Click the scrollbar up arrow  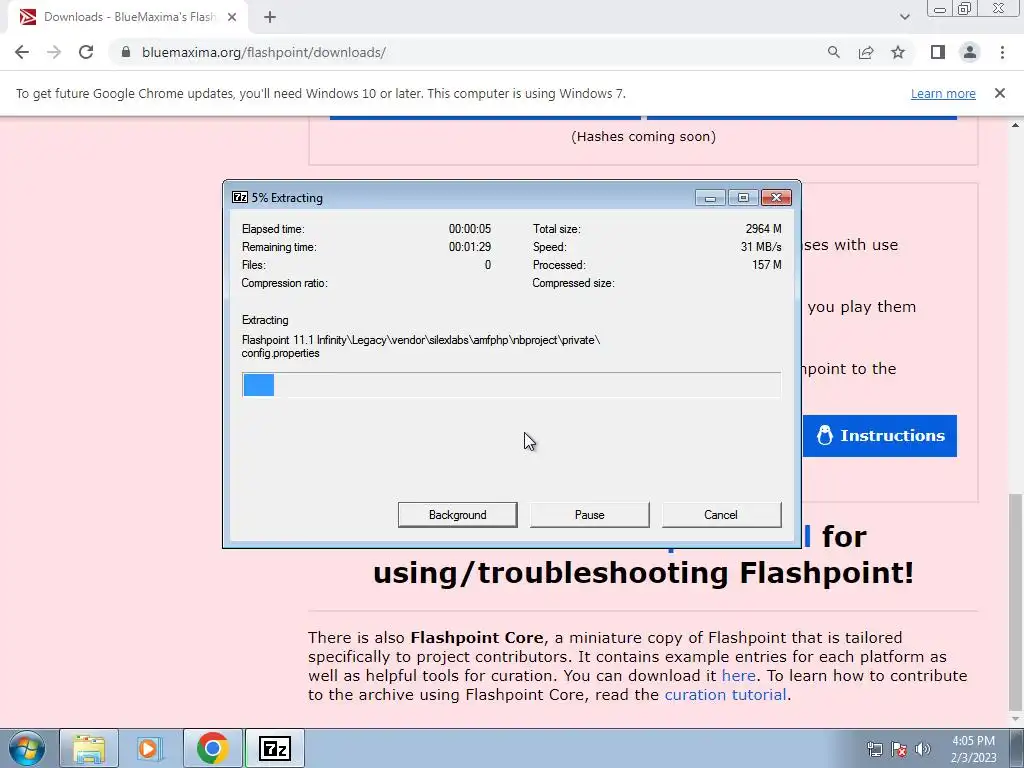point(1016,125)
